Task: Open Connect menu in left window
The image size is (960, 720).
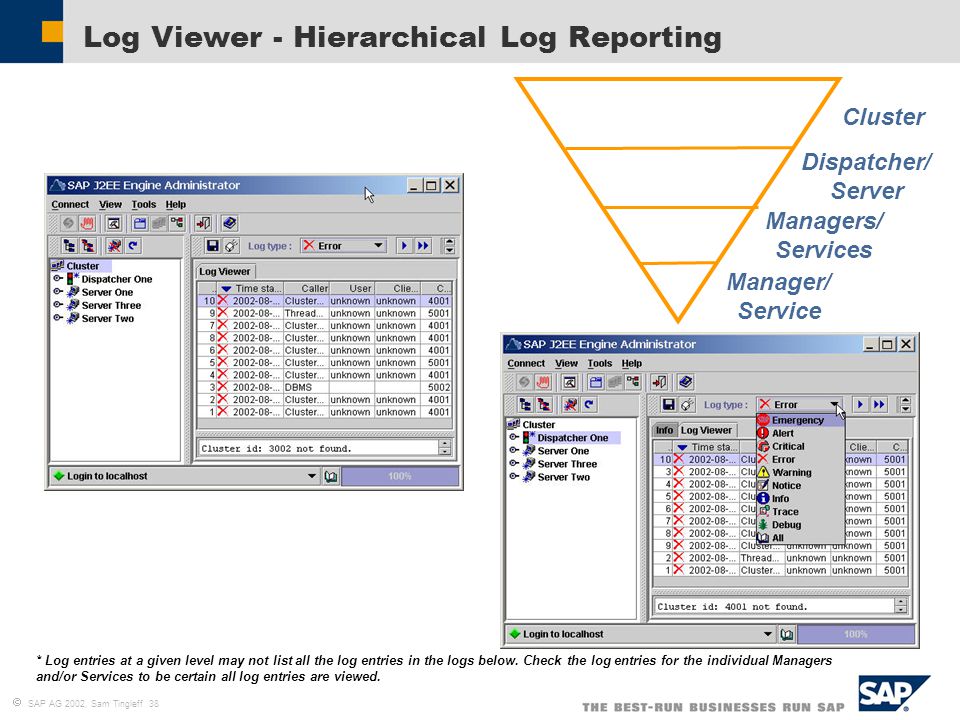Action: click(70, 204)
